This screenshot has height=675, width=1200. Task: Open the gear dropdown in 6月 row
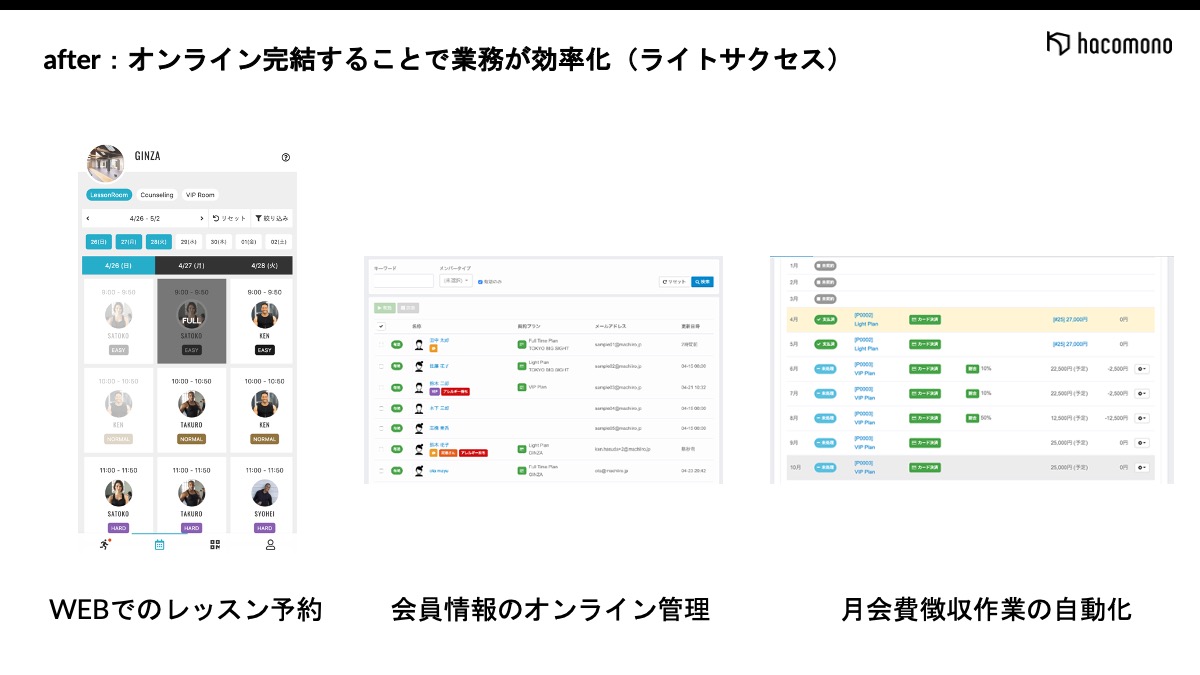click(1142, 369)
